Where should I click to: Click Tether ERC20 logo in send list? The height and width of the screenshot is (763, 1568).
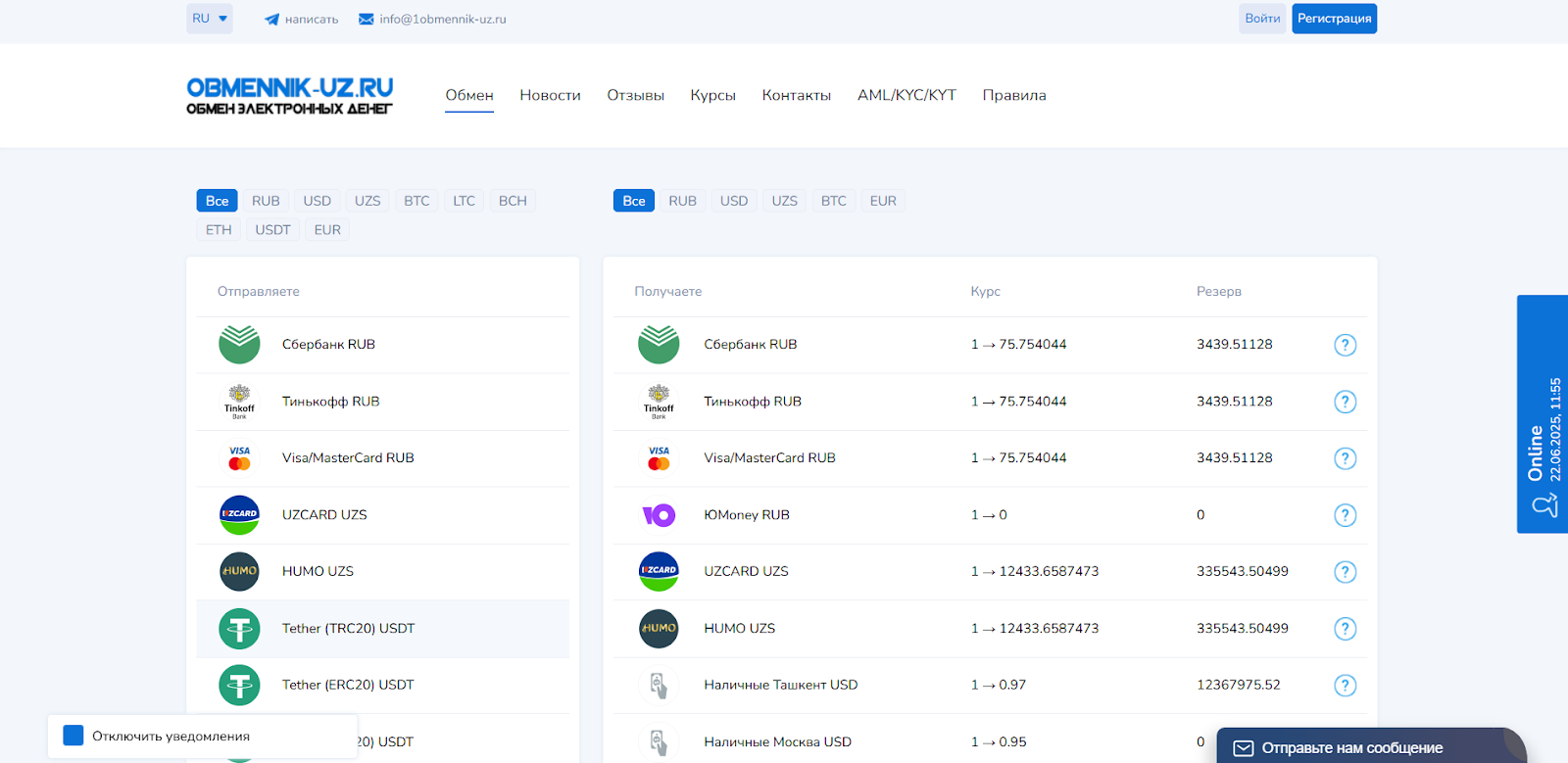pos(239,686)
